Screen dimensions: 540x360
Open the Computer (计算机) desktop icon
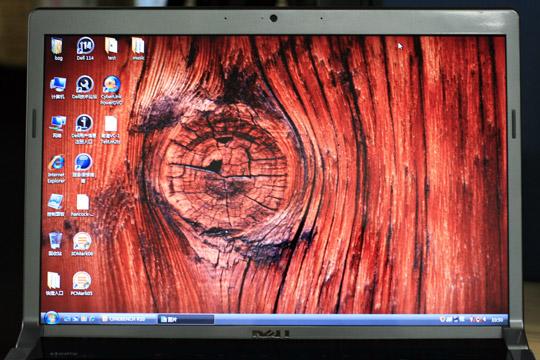(58, 88)
